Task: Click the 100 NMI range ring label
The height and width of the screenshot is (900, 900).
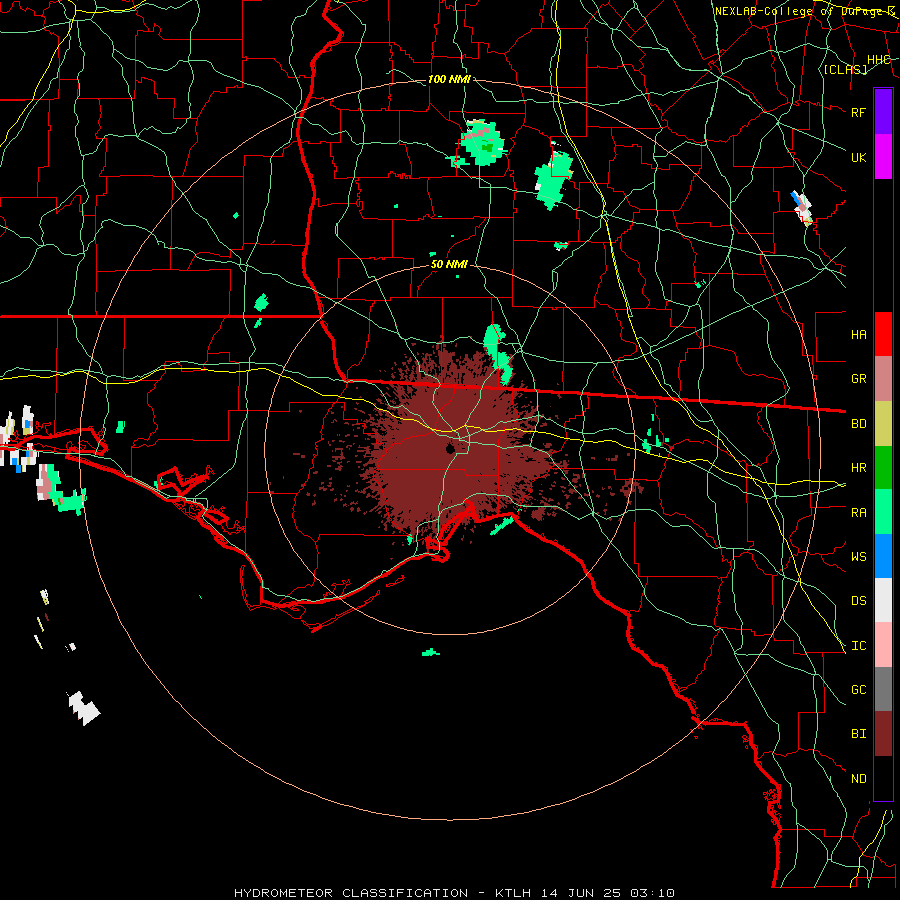Action: pyautogui.click(x=449, y=79)
